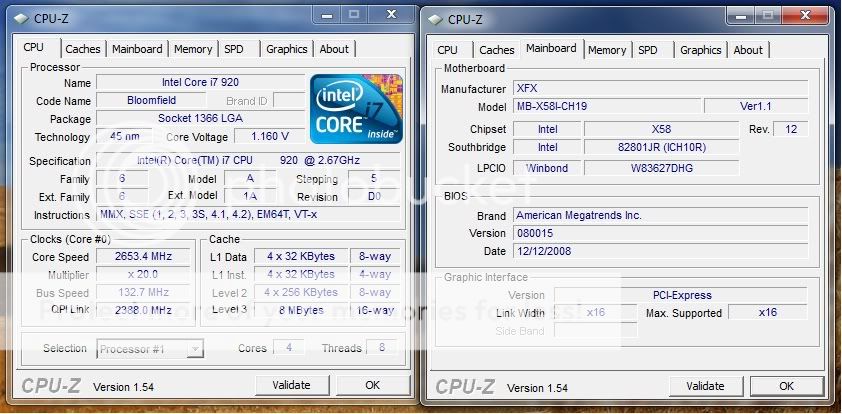Click Max. Supported value x16
842x414 pixels.
[768, 313]
